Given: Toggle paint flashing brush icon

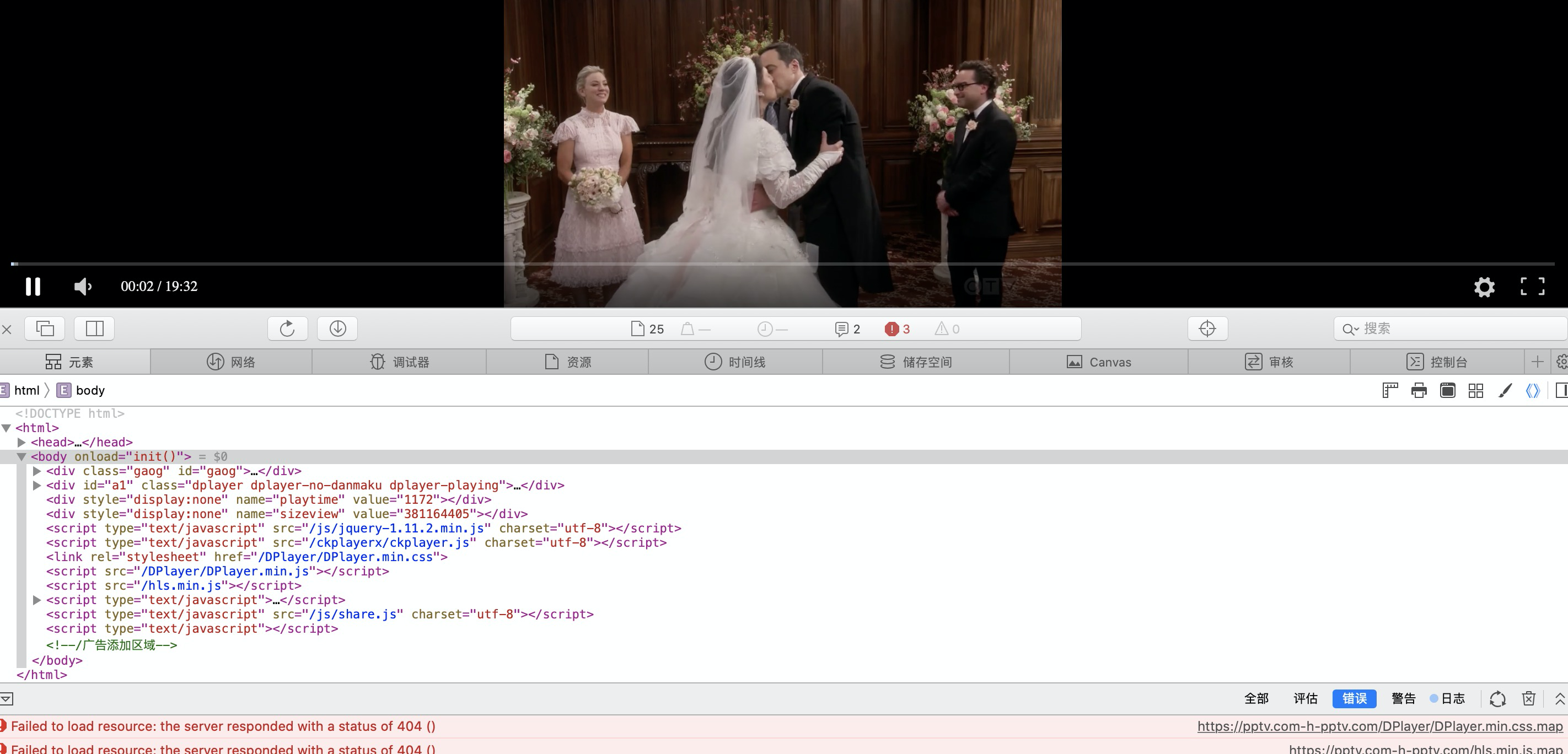Looking at the screenshot, I should [x=1505, y=391].
